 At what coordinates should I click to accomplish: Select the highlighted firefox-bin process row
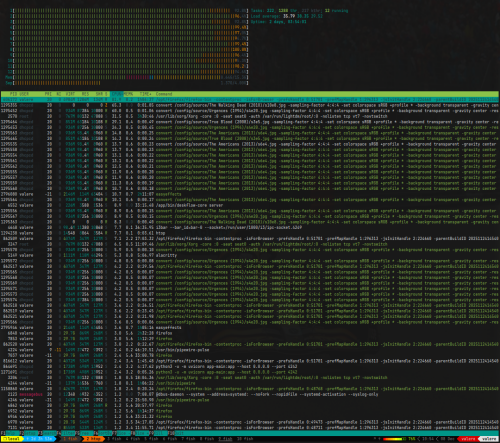[x=250, y=100]
